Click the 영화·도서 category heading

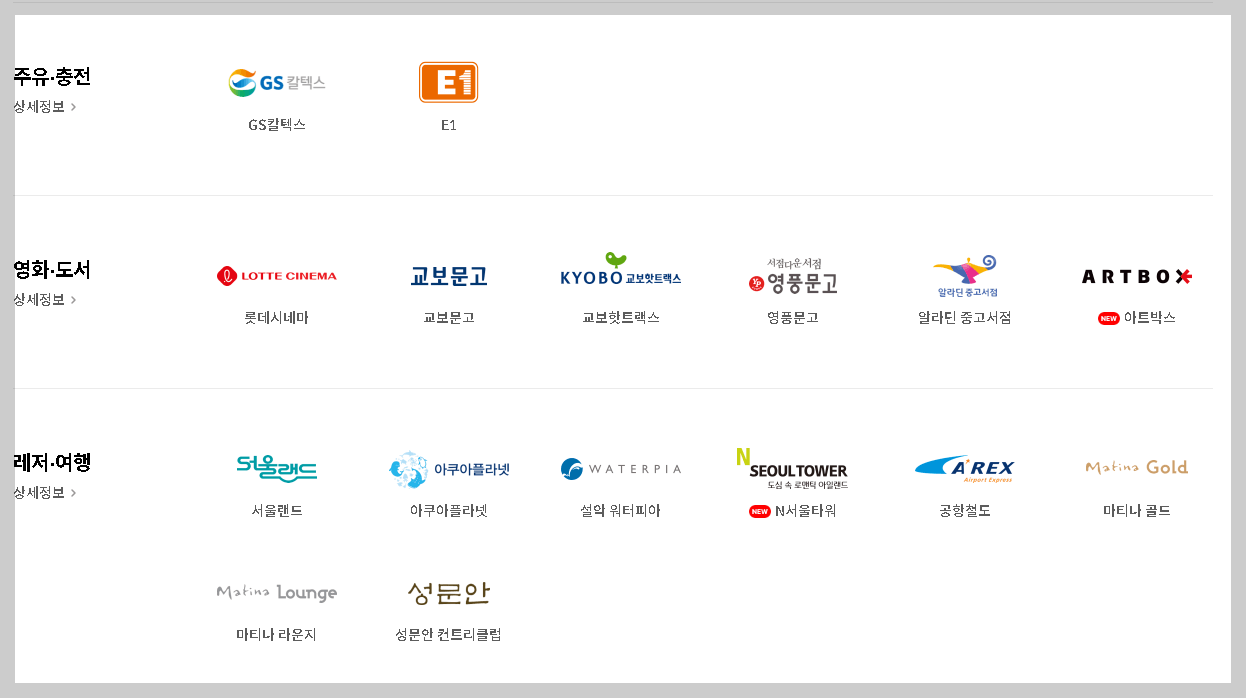pos(52,270)
